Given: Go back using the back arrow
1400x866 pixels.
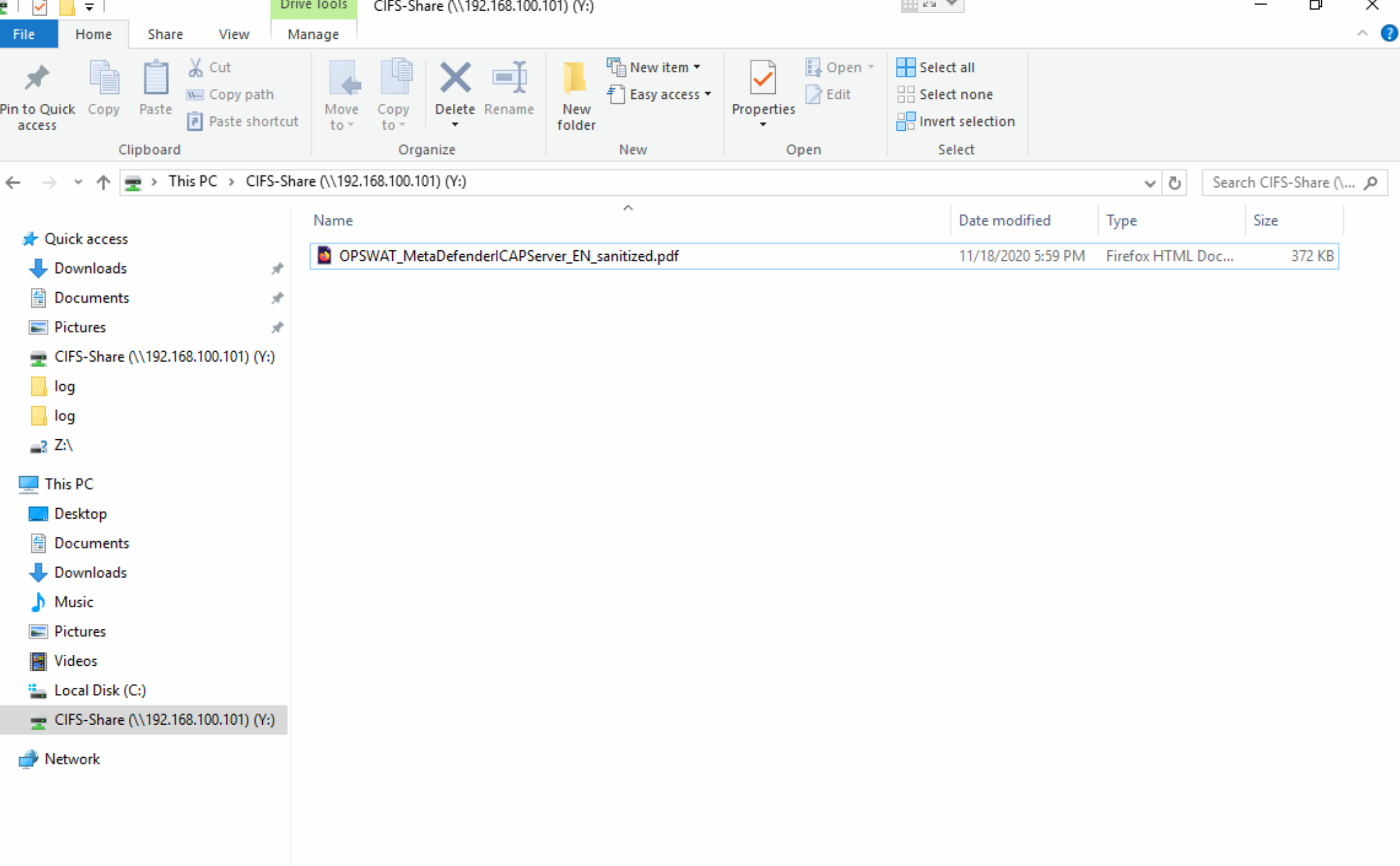Looking at the screenshot, I should [13, 183].
